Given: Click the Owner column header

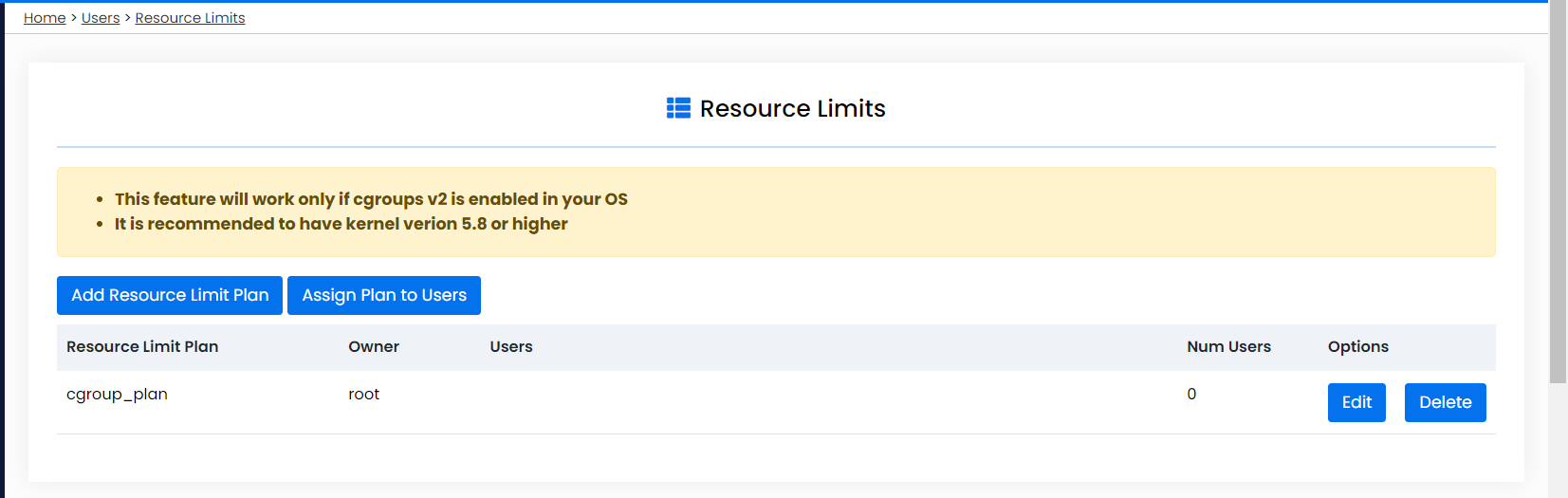Looking at the screenshot, I should tap(374, 347).
